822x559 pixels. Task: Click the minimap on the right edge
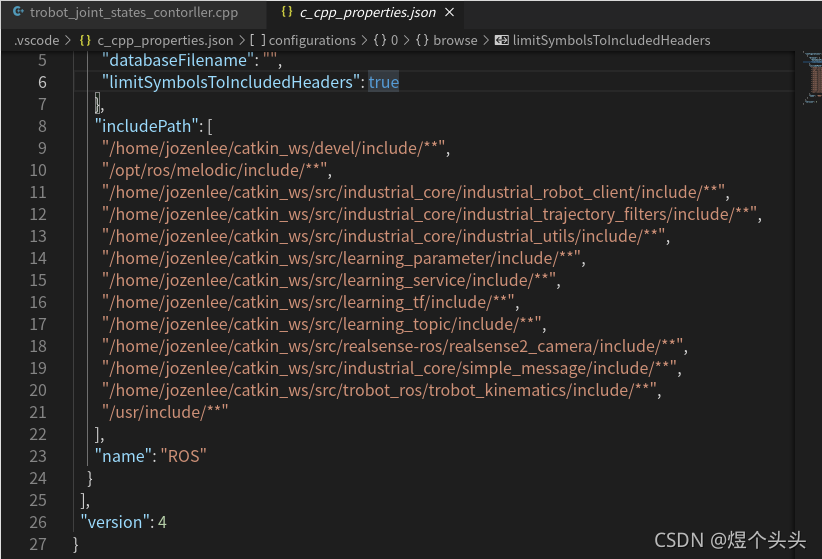click(812, 78)
